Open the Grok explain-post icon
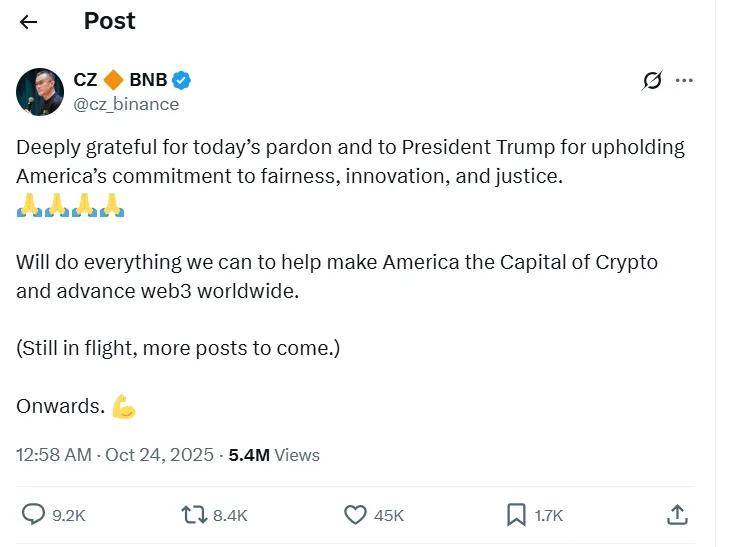This screenshot has height=547, width=744. (652, 81)
